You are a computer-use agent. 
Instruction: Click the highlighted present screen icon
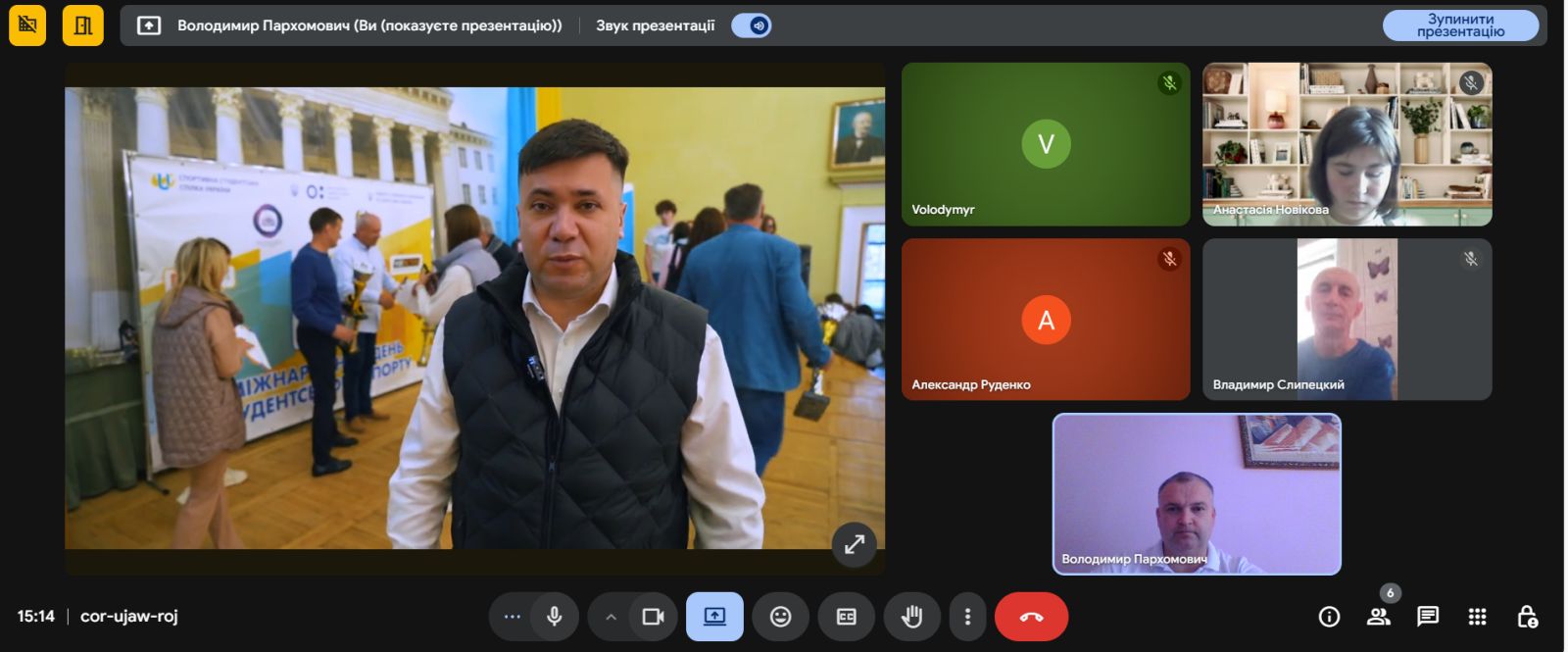pos(714,617)
